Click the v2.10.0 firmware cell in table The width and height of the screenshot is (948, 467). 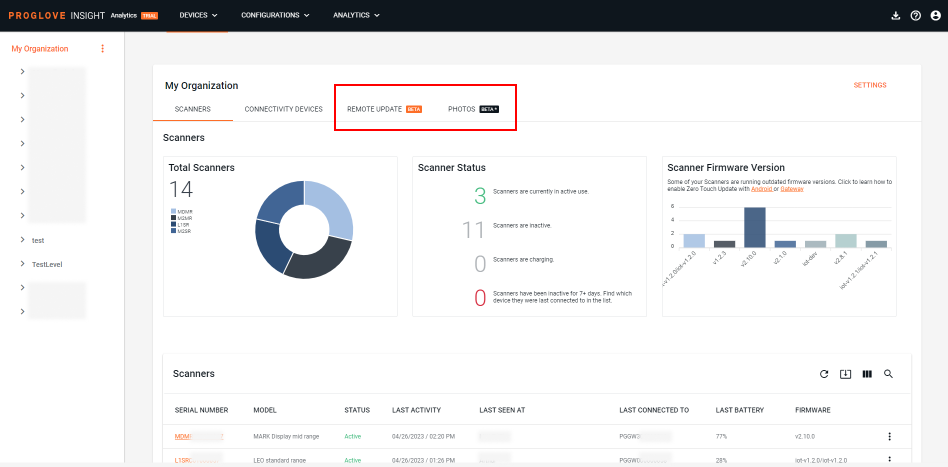coord(807,436)
